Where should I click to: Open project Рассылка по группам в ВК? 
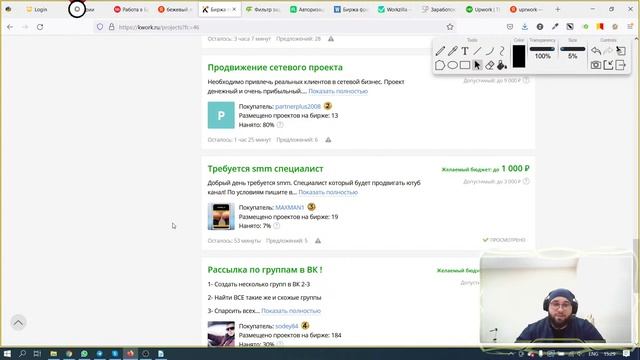point(265,270)
